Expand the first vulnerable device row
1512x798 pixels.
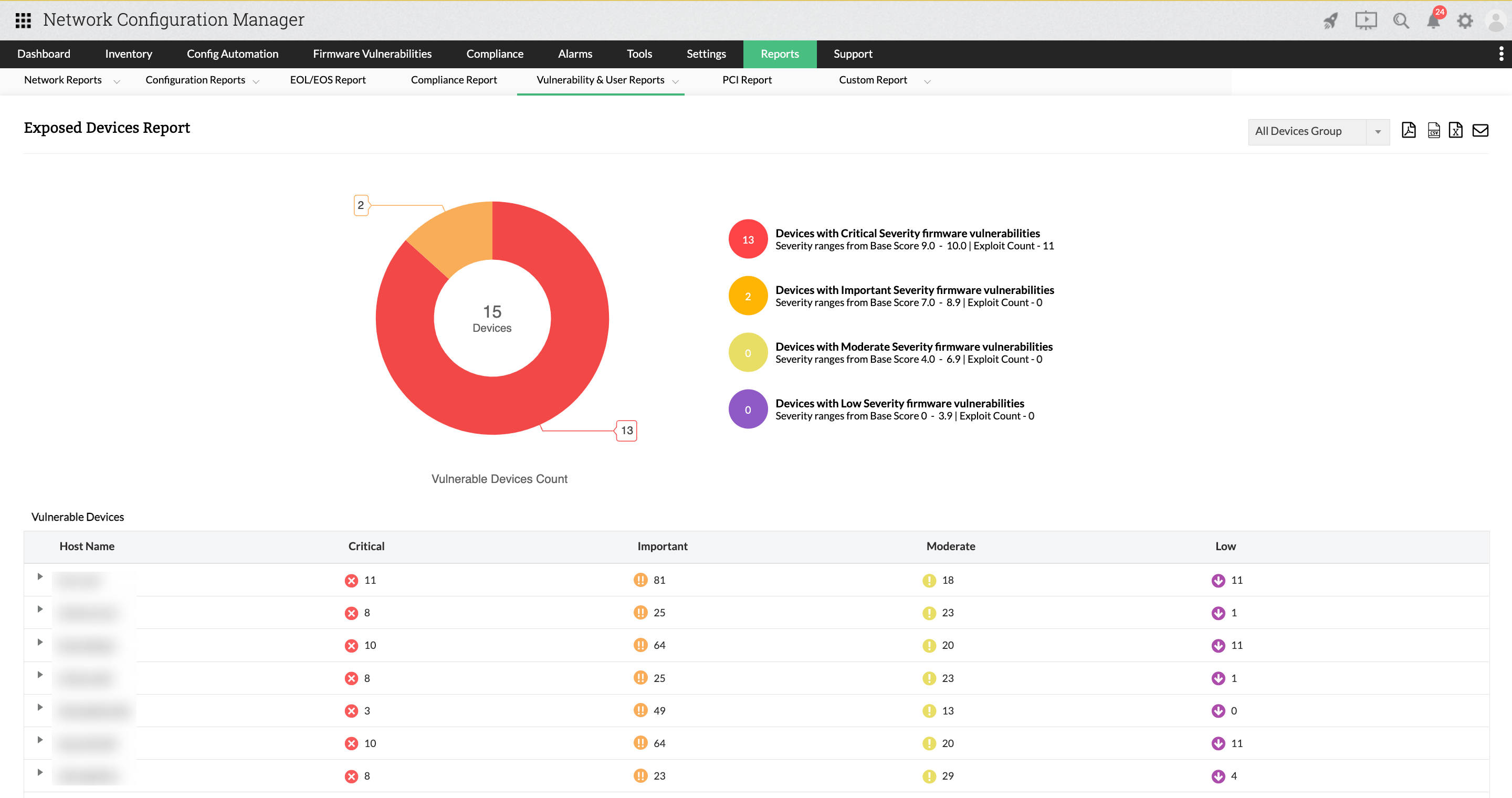40,576
